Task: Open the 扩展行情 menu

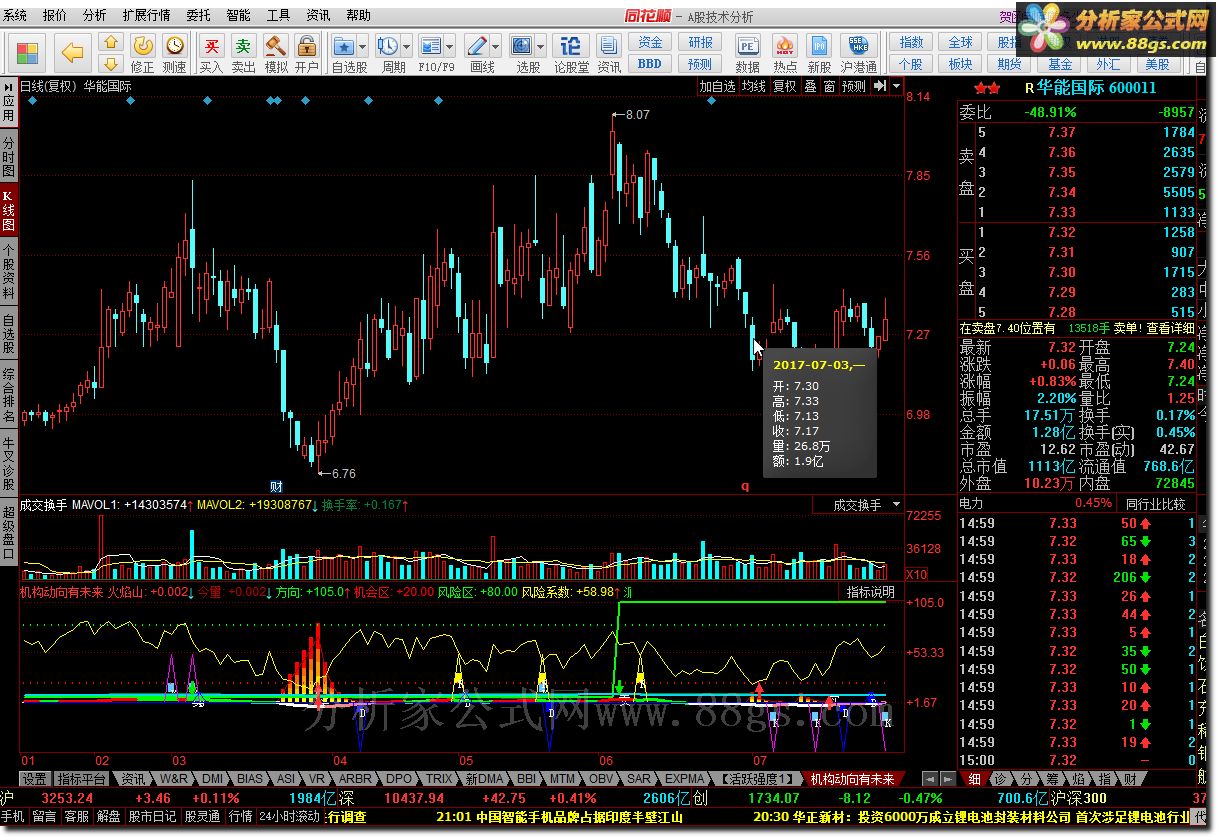Action: click(x=146, y=15)
